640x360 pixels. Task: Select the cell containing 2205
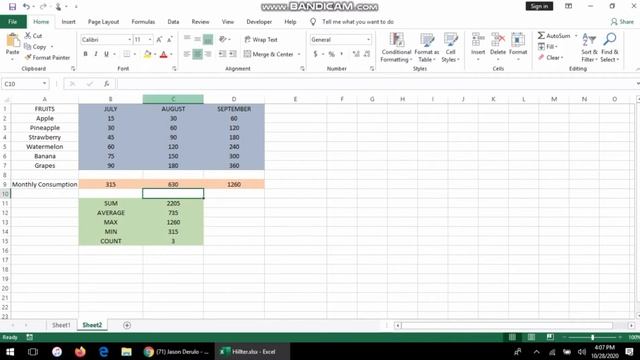pos(173,203)
